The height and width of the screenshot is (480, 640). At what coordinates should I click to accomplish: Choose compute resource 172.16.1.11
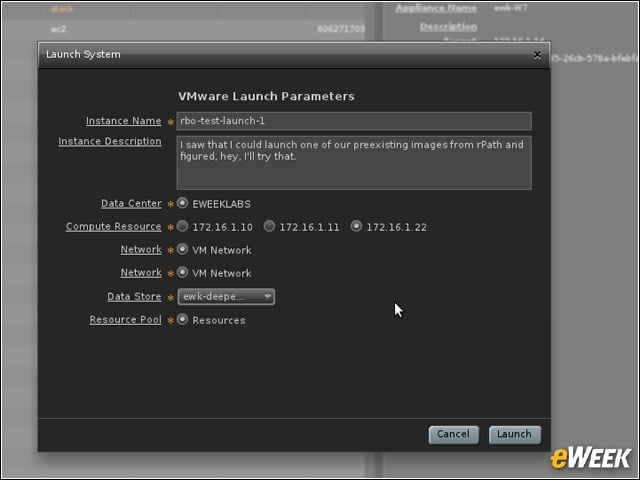point(269,226)
